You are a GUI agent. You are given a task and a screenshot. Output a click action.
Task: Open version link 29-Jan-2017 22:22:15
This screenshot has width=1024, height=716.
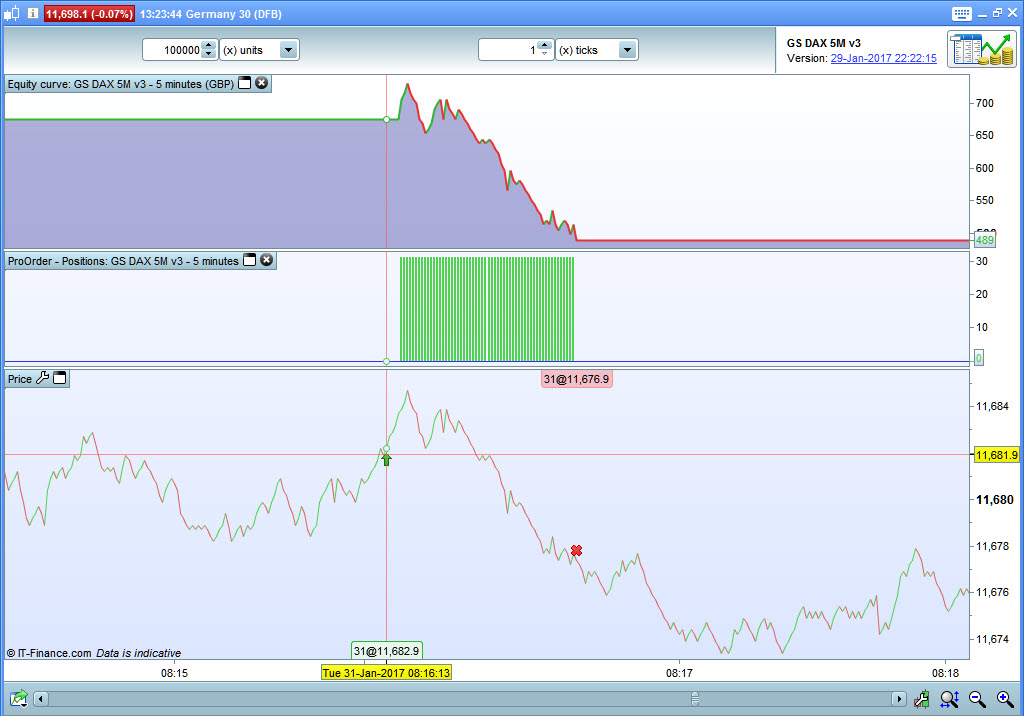pyautogui.click(x=883, y=58)
